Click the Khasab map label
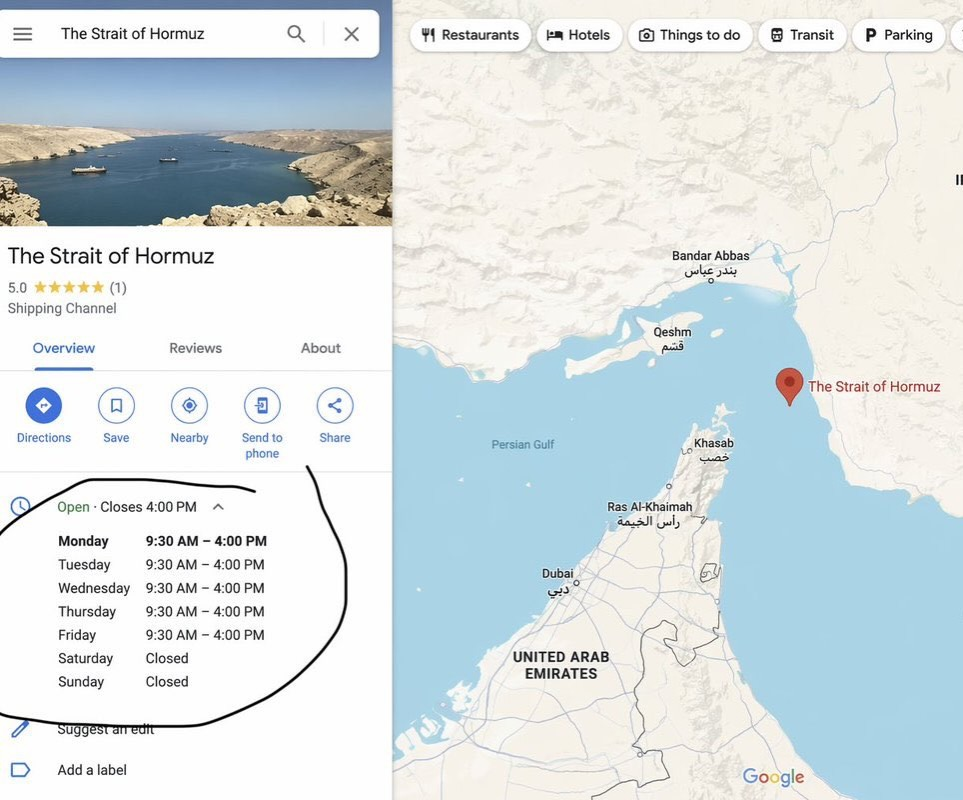Viewport: 963px width, 800px height. [714, 450]
